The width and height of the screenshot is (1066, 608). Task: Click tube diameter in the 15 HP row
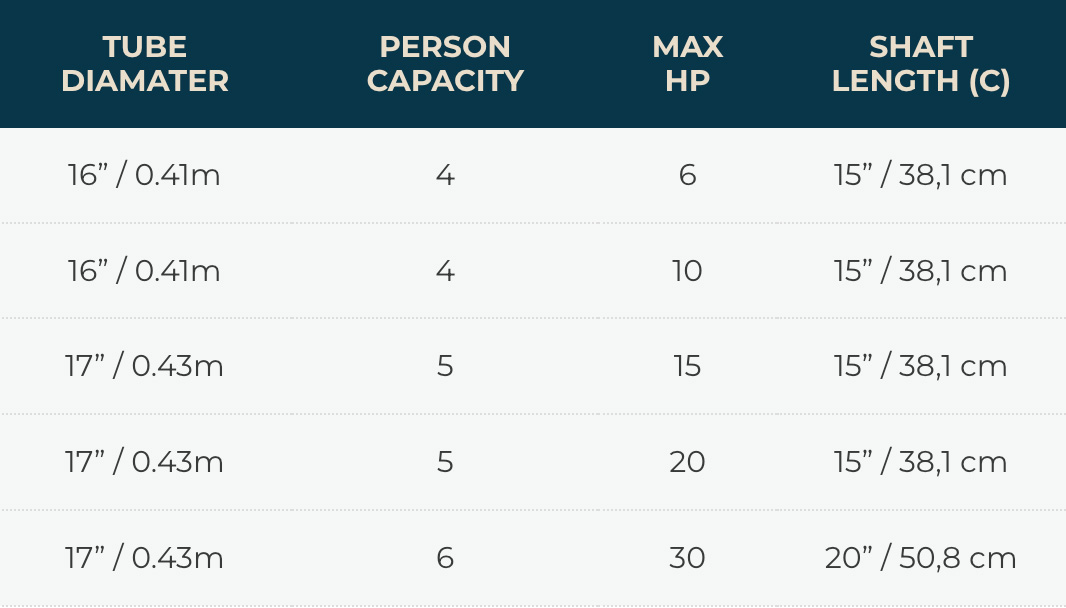point(144,366)
